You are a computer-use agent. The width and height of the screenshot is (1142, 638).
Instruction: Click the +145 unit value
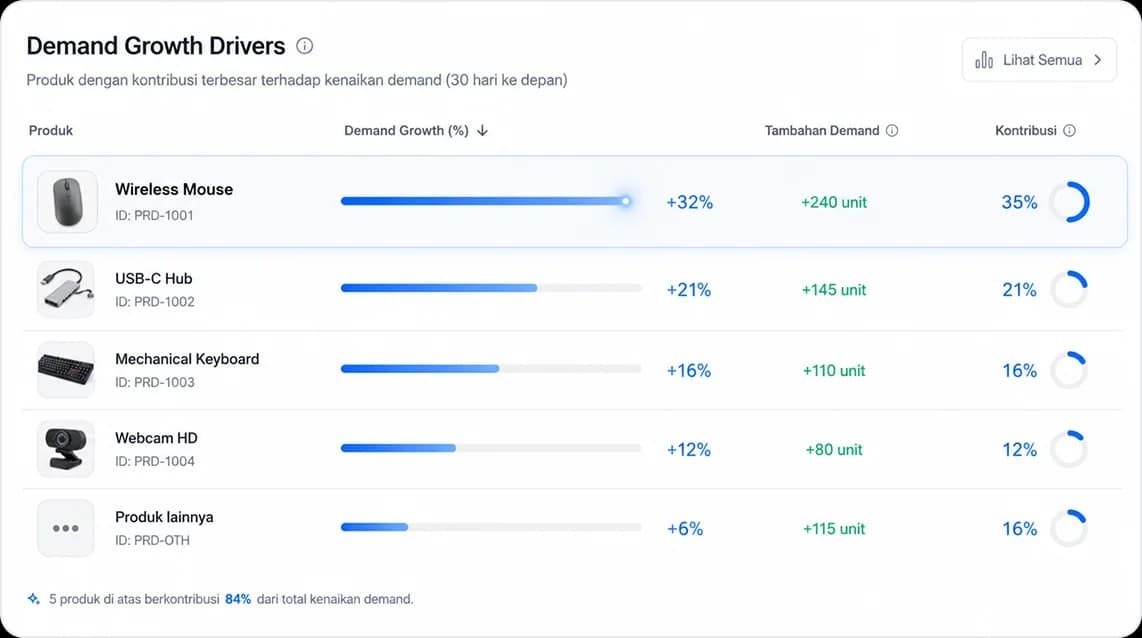point(834,289)
